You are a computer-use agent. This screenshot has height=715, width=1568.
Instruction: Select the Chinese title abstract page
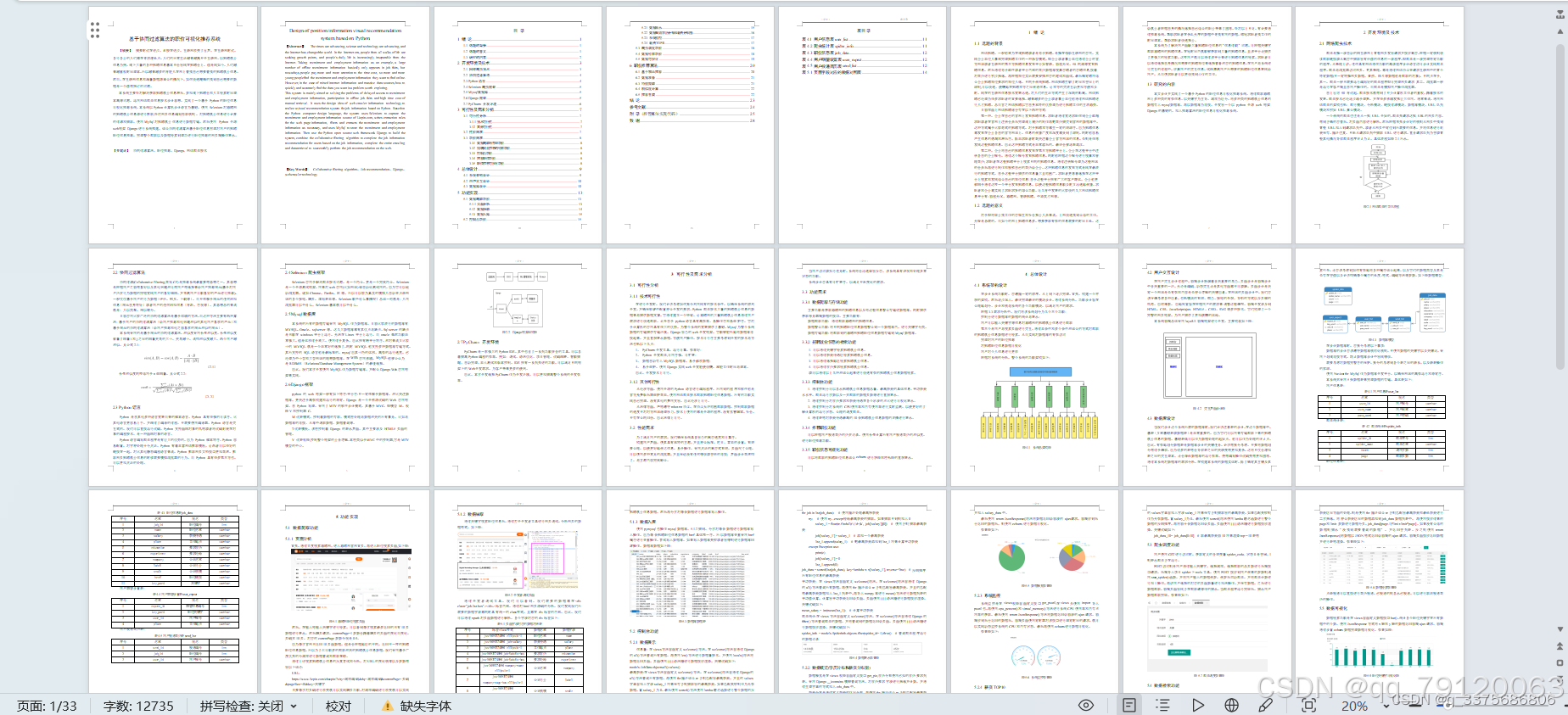coord(173,126)
